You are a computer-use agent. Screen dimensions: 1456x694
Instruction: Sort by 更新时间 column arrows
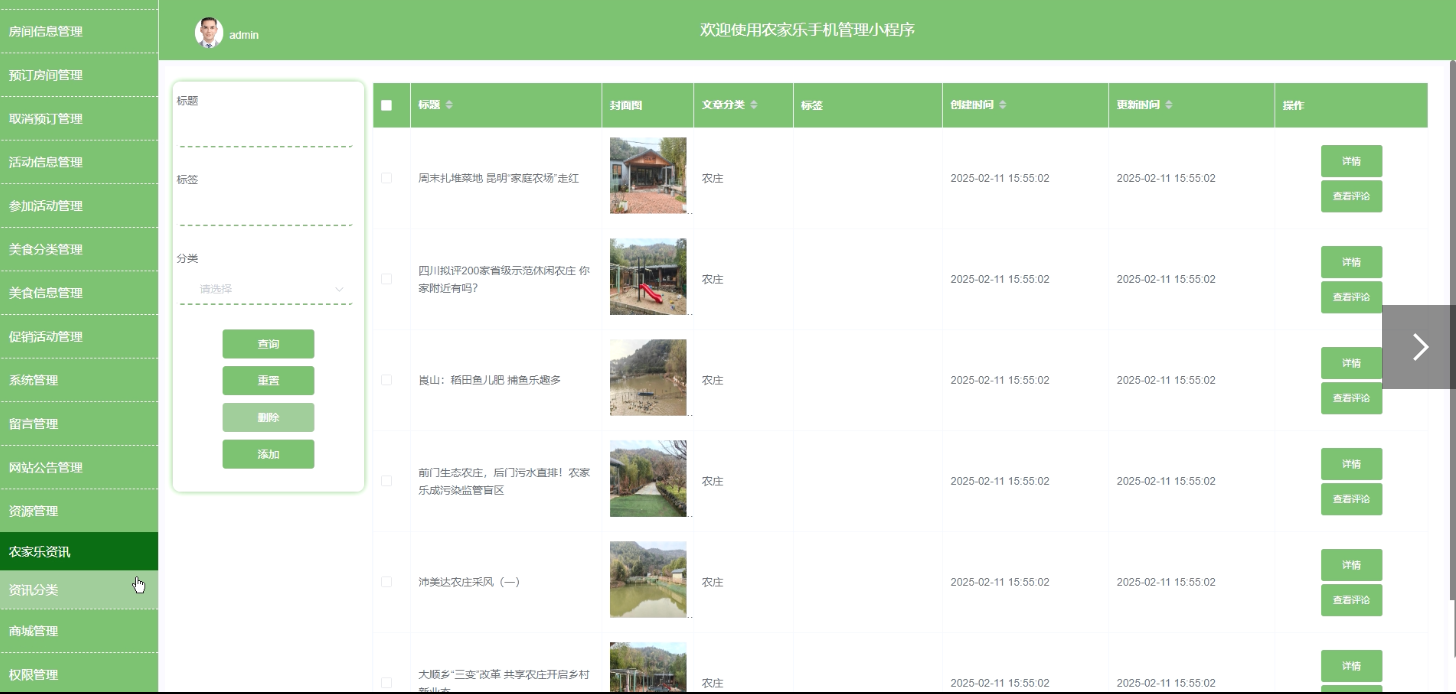1169,105
